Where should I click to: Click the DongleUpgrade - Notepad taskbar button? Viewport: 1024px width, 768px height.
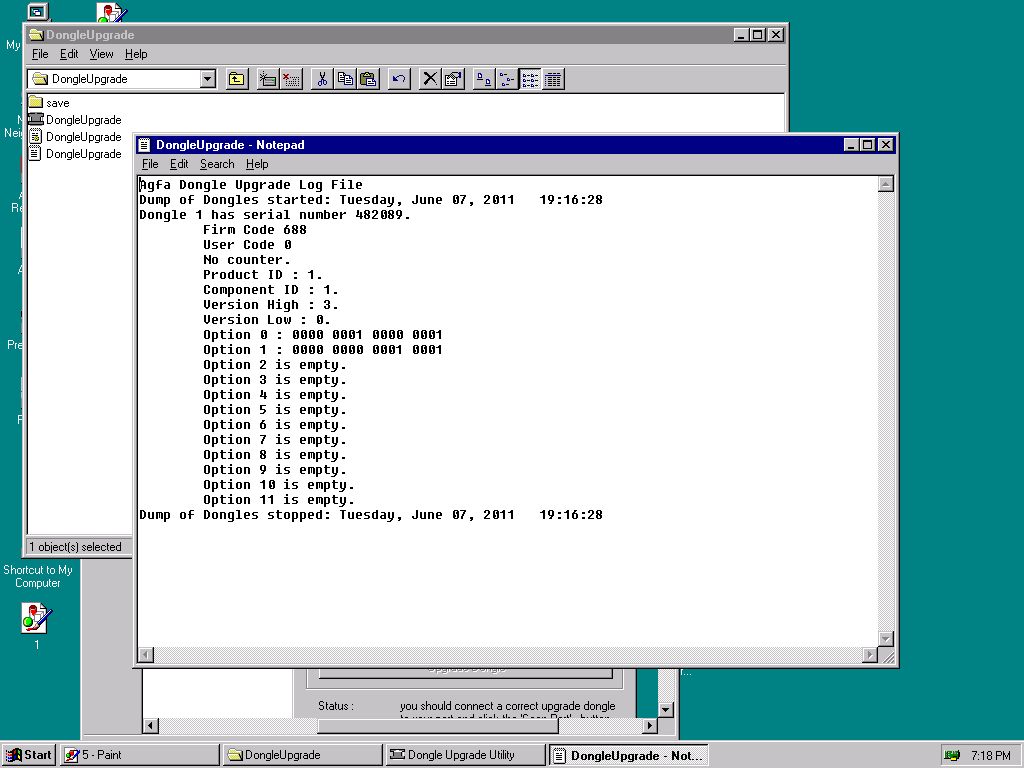tap(628, 755)
